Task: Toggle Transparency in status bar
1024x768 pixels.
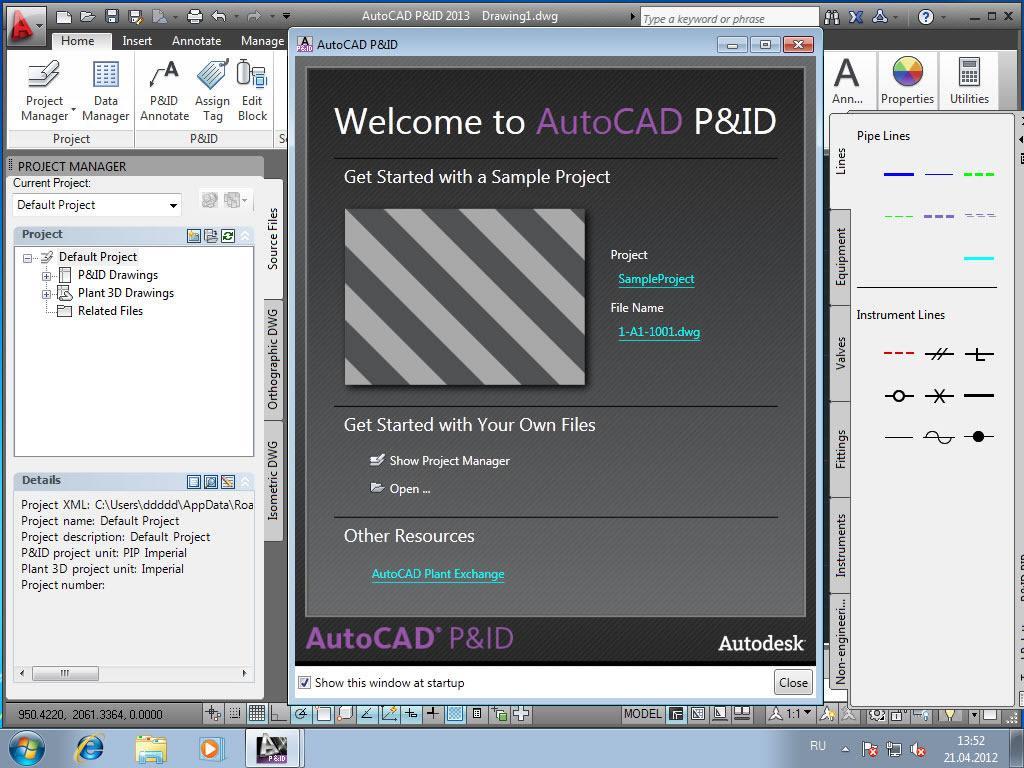Action: coord(455,714)
